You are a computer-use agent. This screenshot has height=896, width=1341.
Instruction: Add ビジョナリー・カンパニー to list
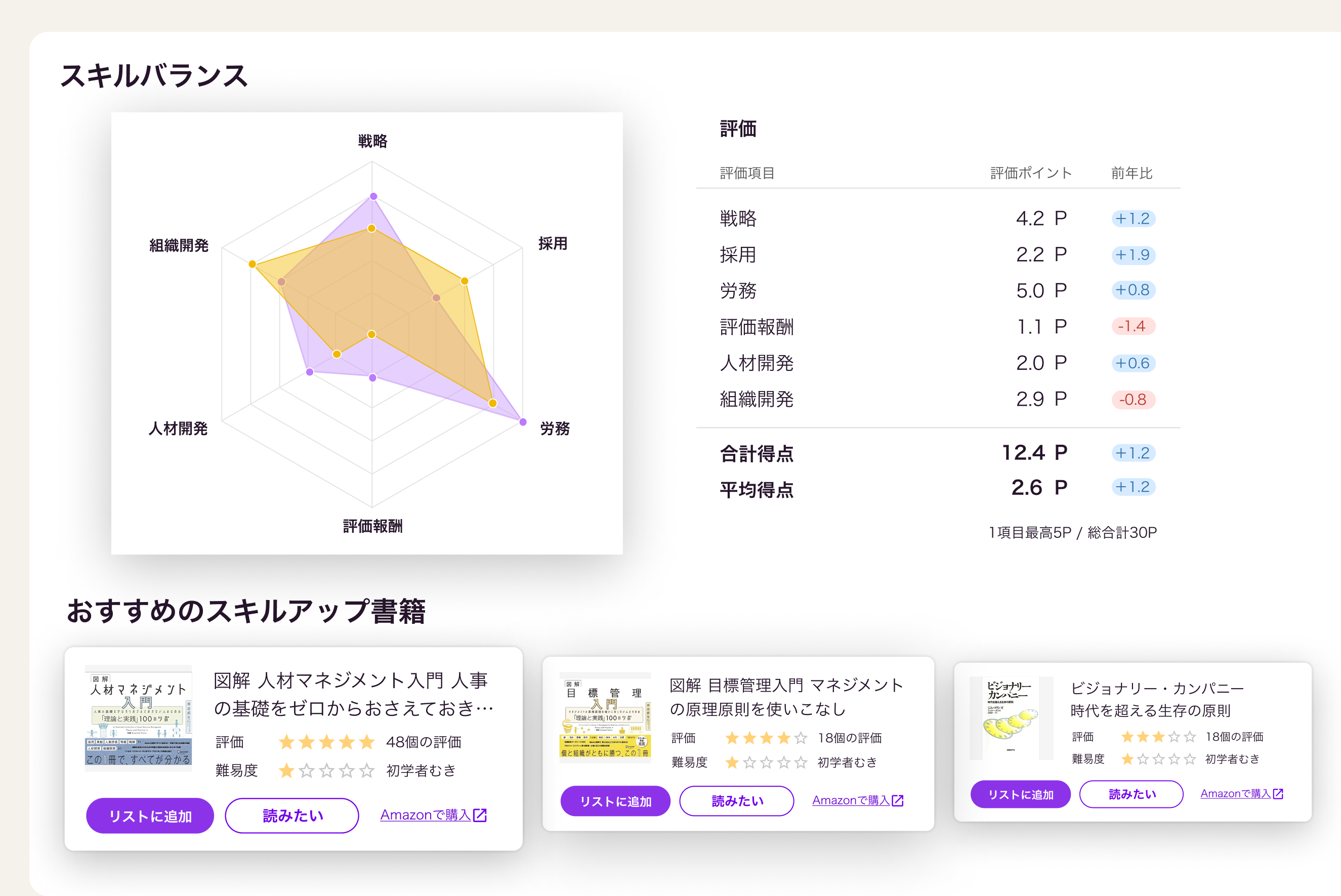point(1020,794)
